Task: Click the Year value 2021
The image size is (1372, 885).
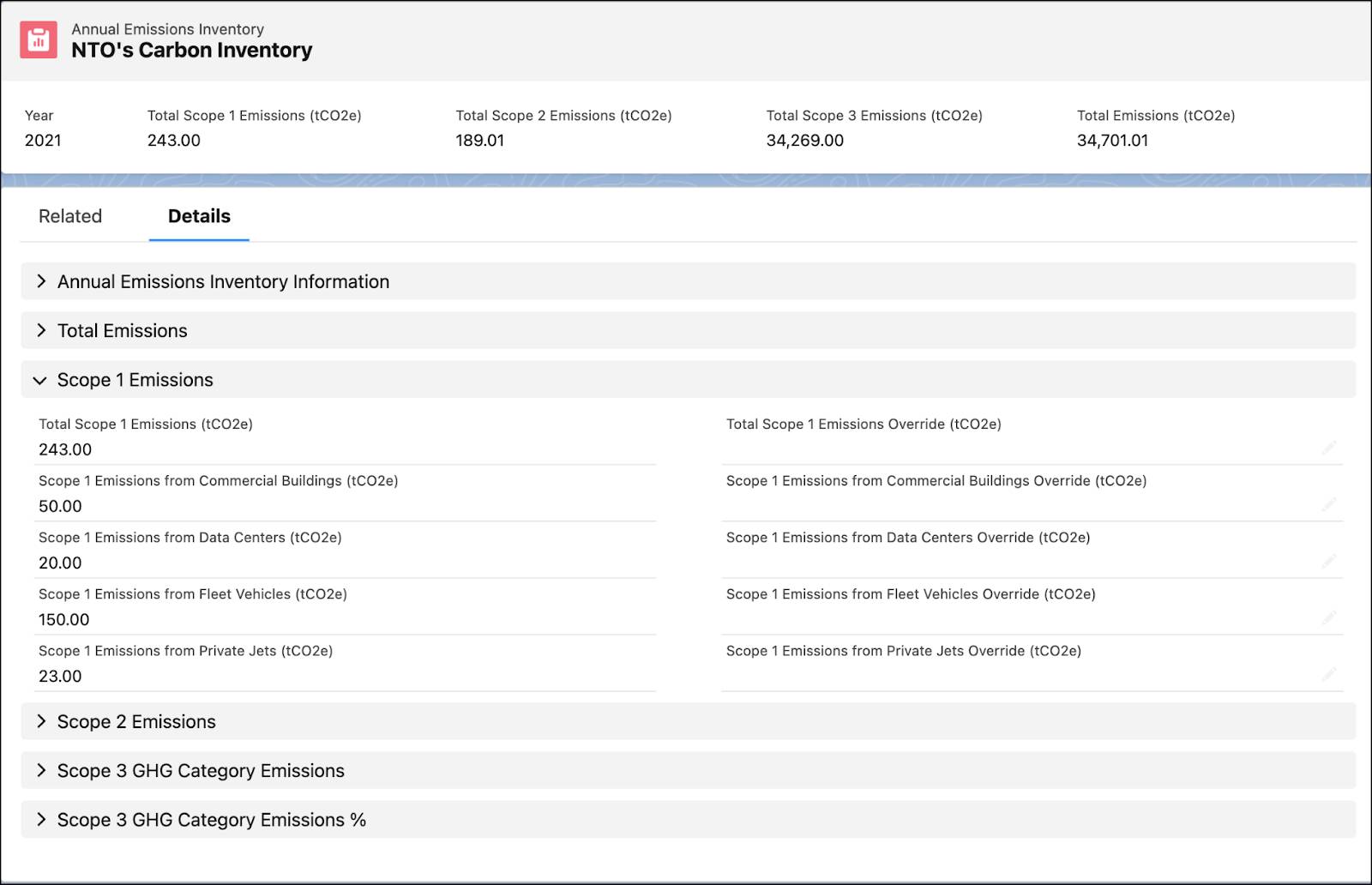Action: pos(43,141)
